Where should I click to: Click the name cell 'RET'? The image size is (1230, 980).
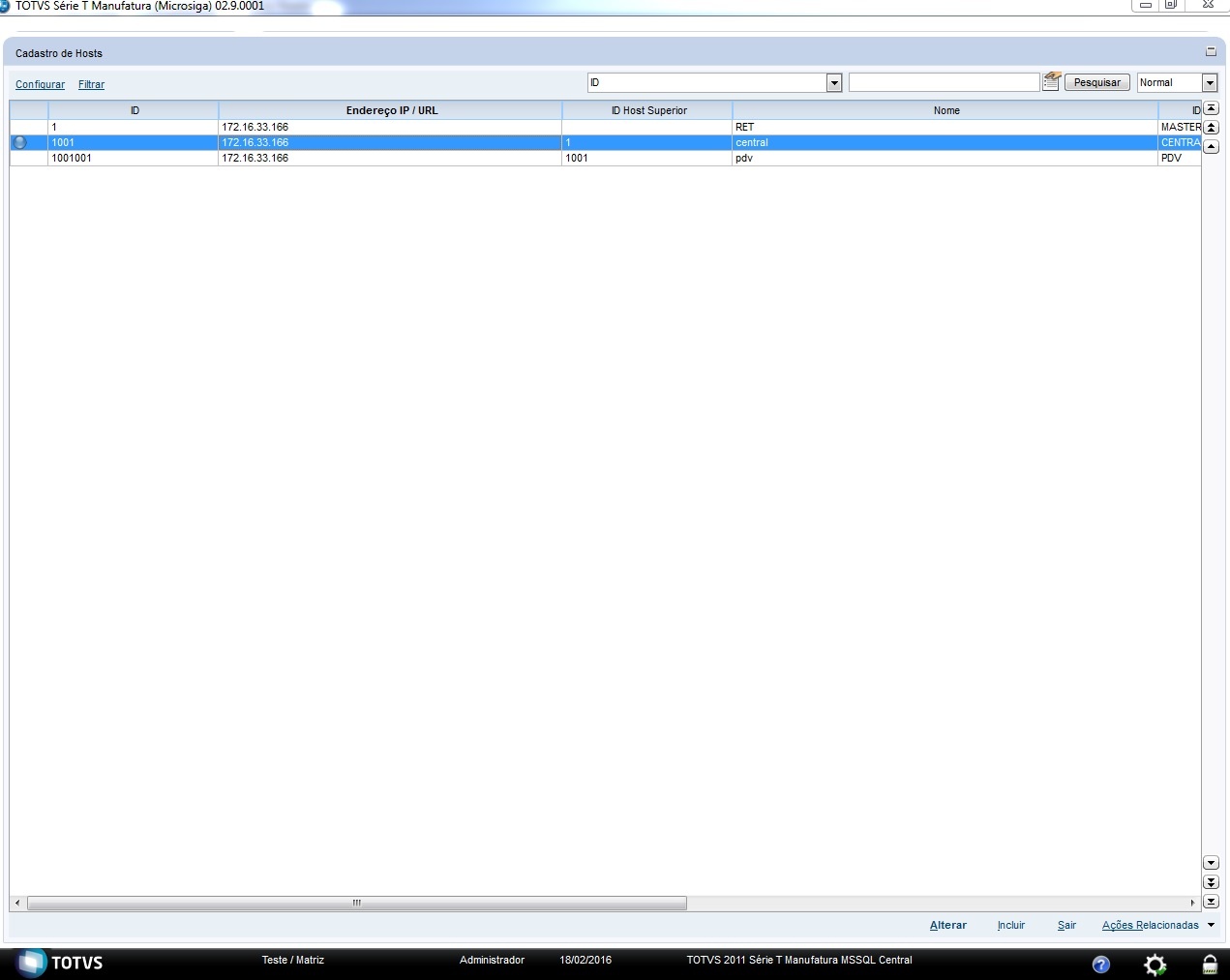tap(945, 127)
